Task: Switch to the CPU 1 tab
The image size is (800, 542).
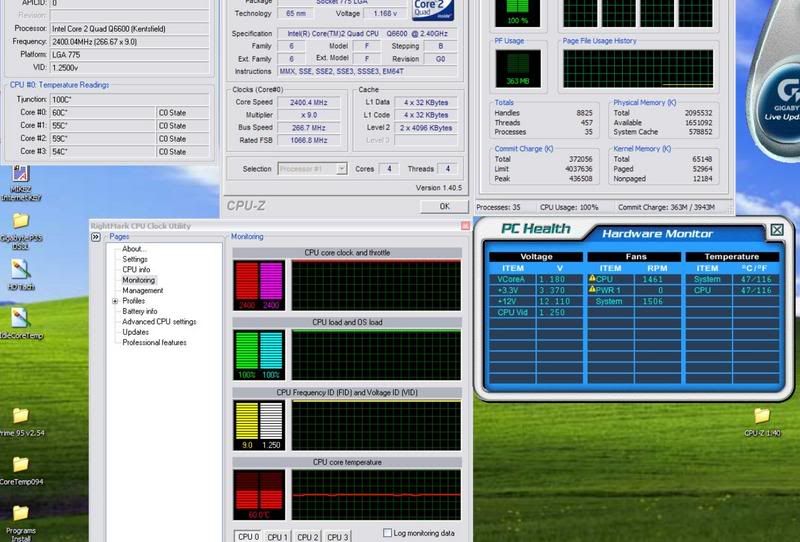Action: (x=278, y=537)
